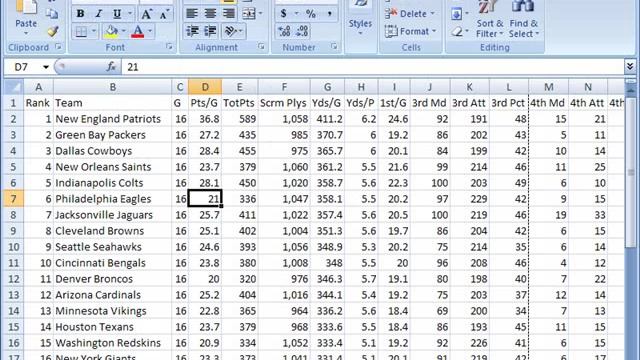The image size is (640, 360).
Task: Toggle Underline formatting
Action: click(x=117, y=14)
